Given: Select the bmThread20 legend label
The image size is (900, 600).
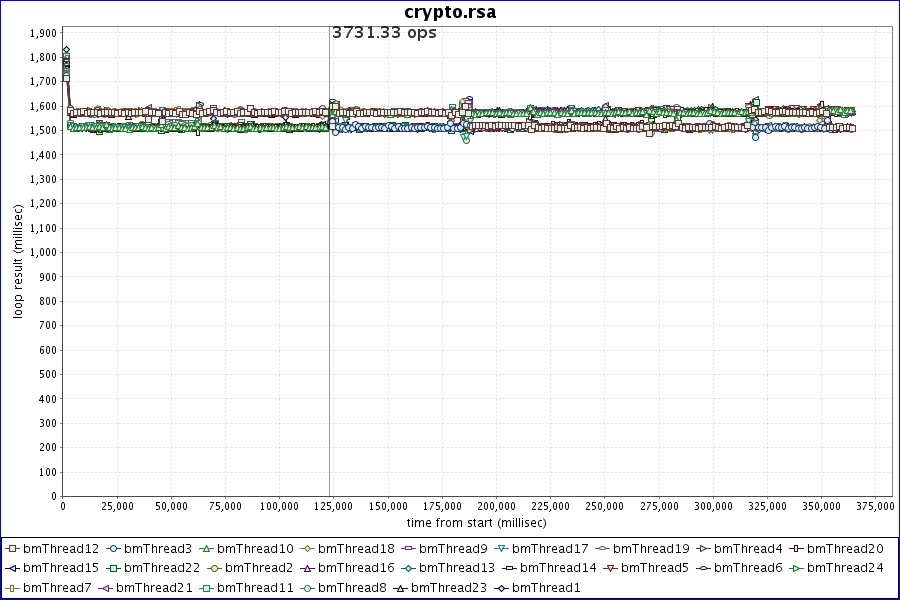Looking at the screenshot, I should 845,549.
